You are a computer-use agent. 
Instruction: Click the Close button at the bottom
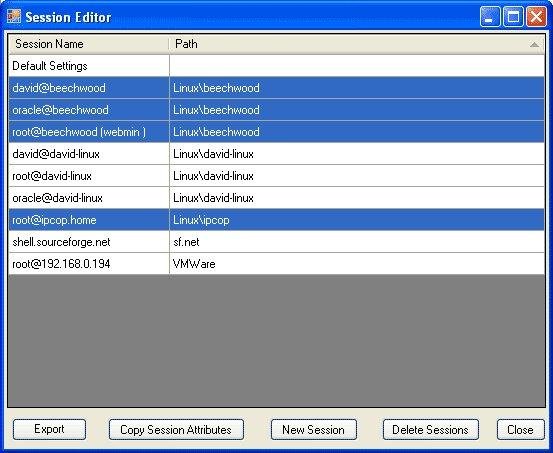[521, 429]
